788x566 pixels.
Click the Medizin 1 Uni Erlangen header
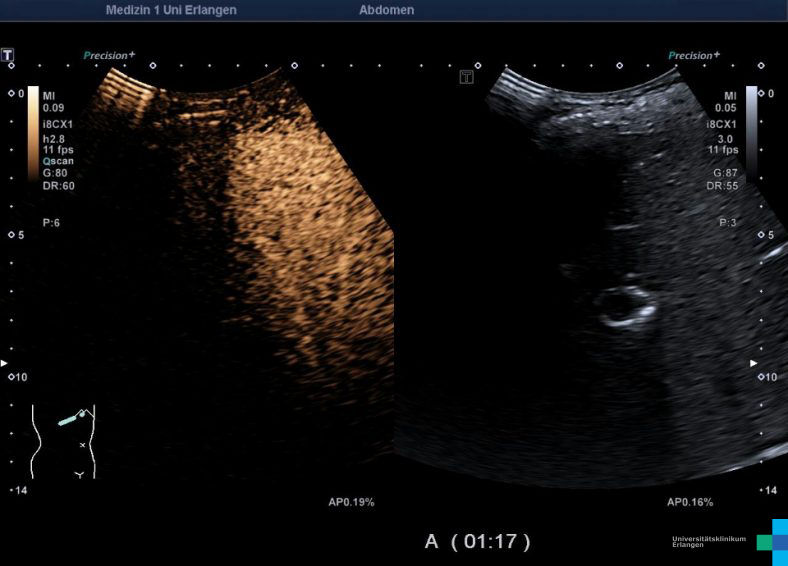click(171, 10)
